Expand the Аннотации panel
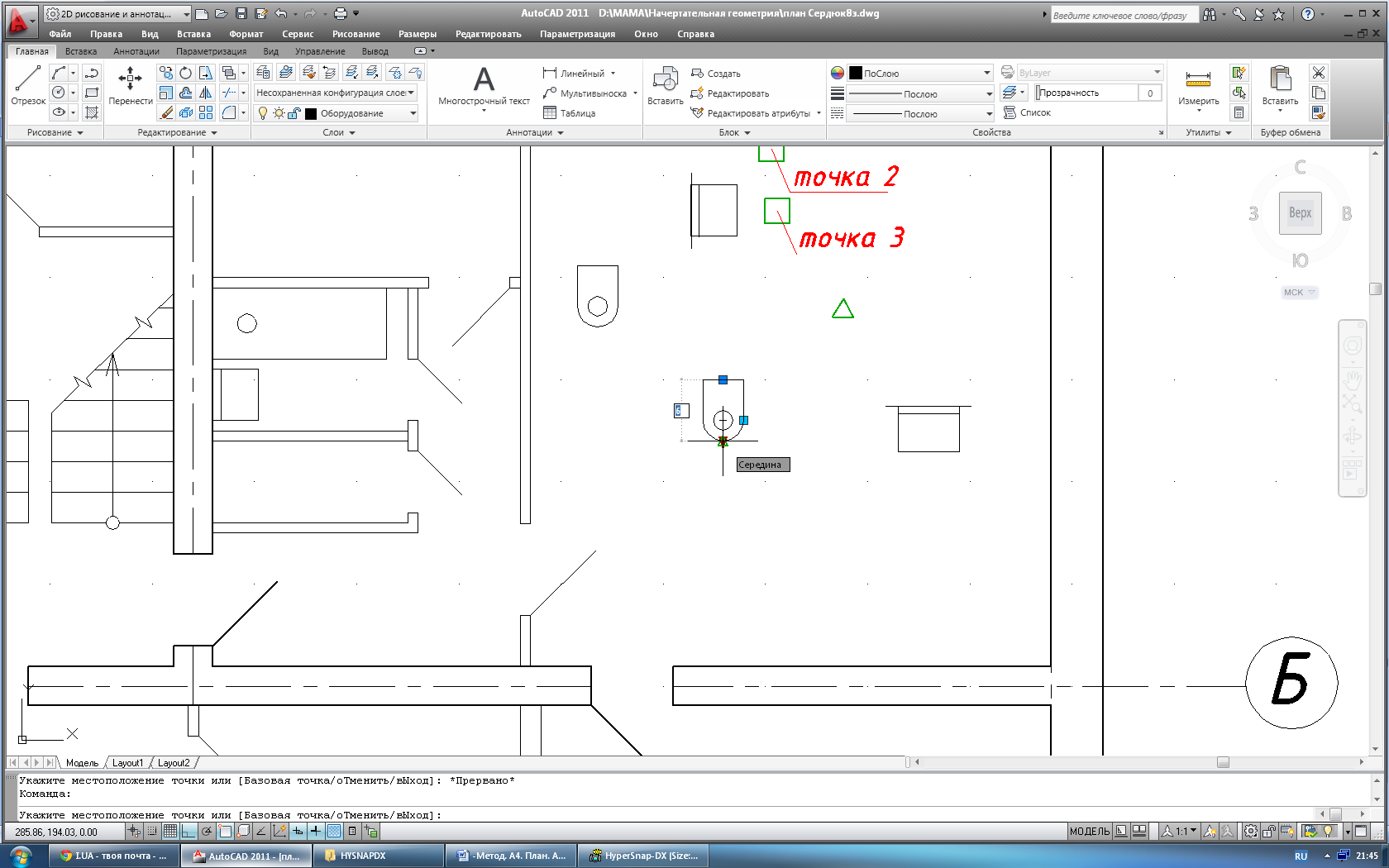1389x868 pixels. pos(535,132)
